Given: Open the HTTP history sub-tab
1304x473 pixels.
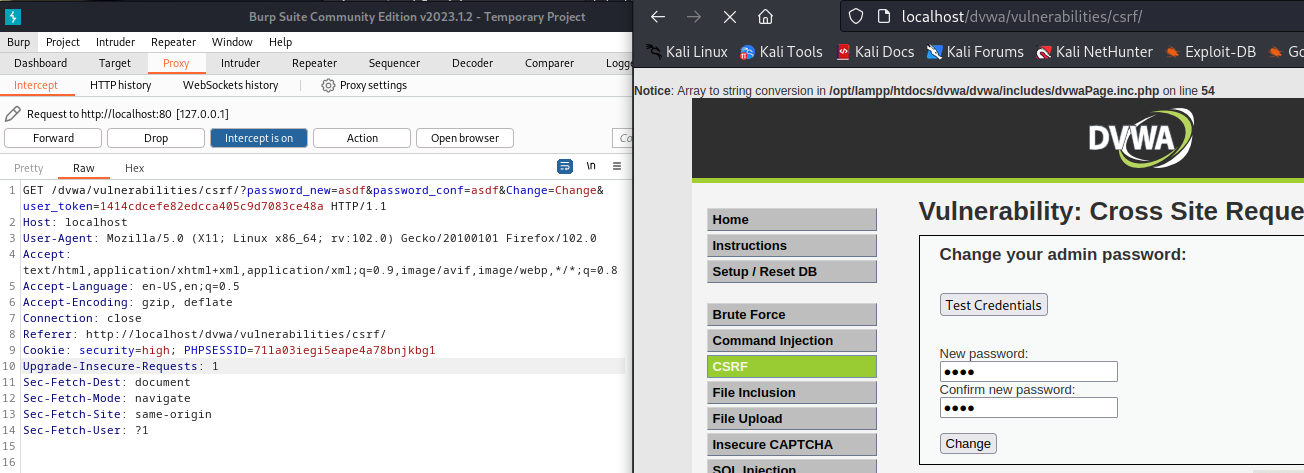Looking at the screenshot, I should 120,85.
